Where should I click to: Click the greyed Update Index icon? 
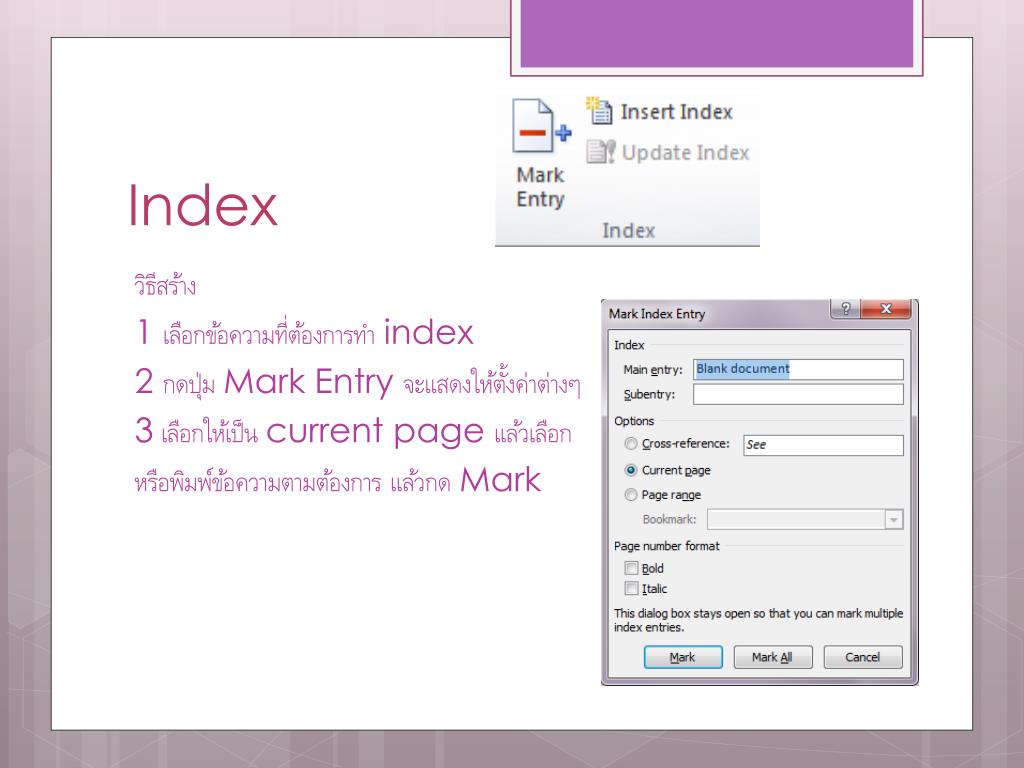[x=600, y=152]
